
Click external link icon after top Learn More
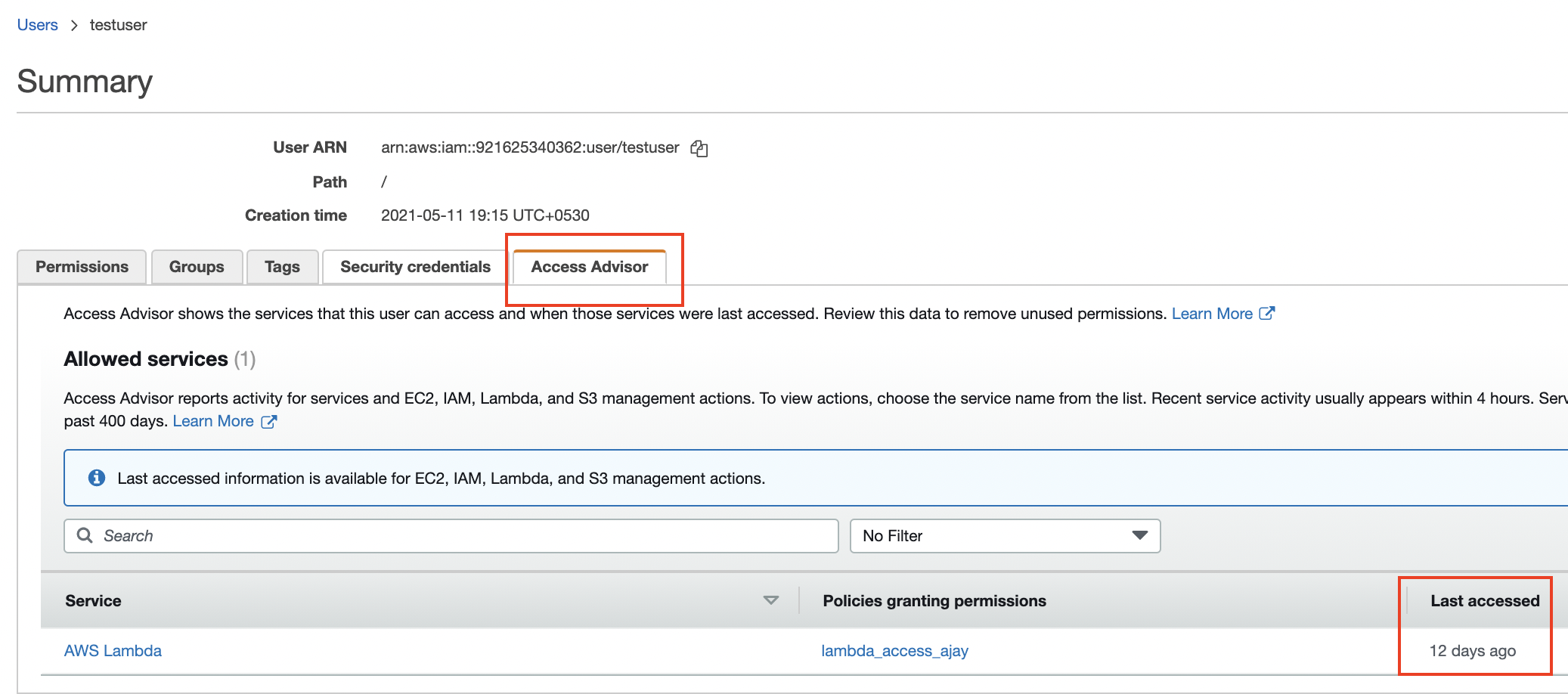tap(1267, 313)
